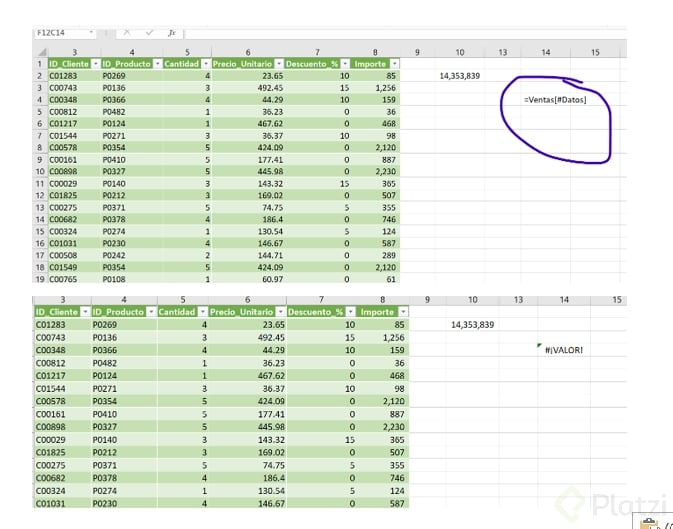673x529 pixels.
Task: Select row header 12
Action: click(40, 195)
